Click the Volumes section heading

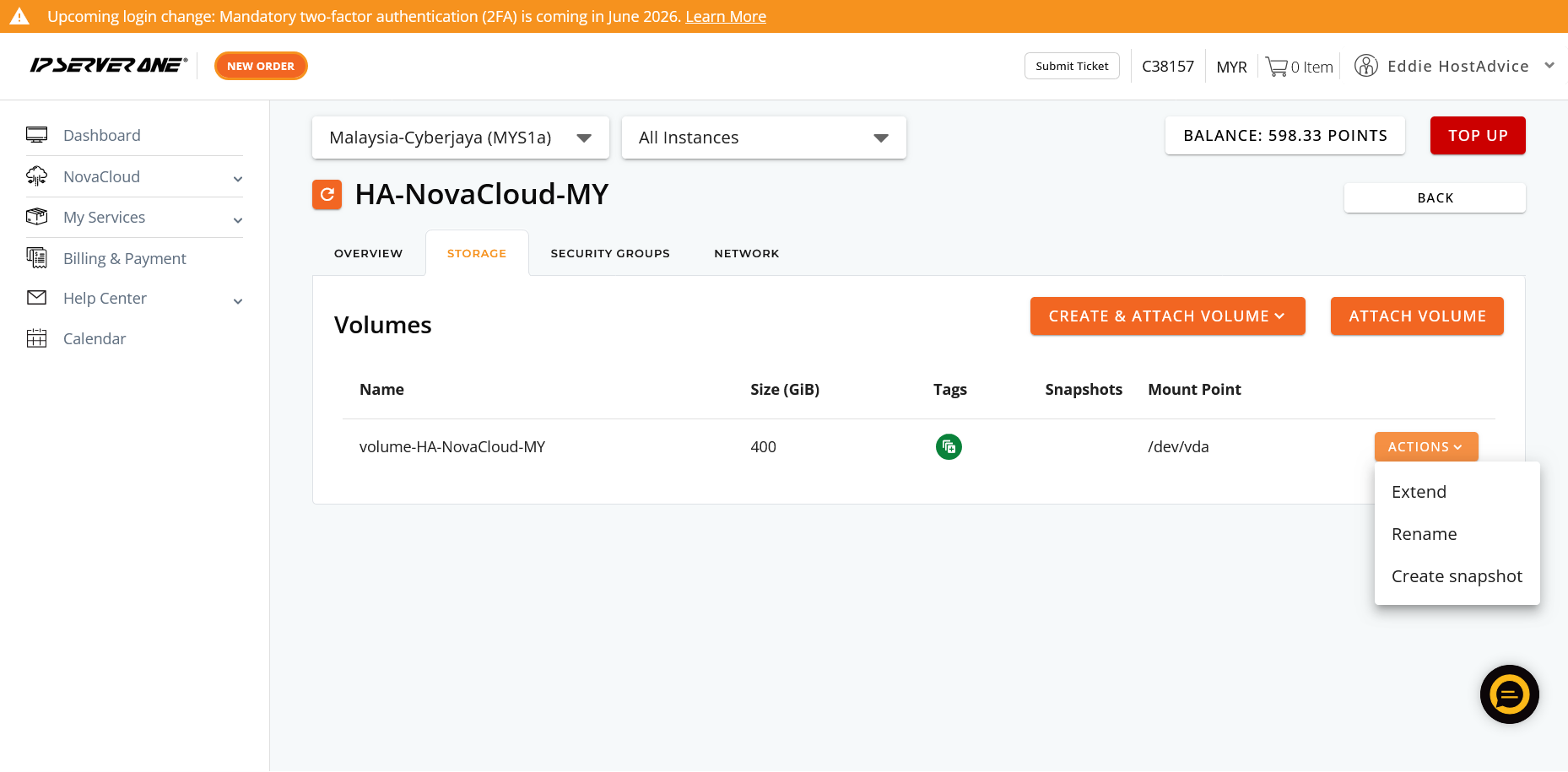[x=383, y=325]
